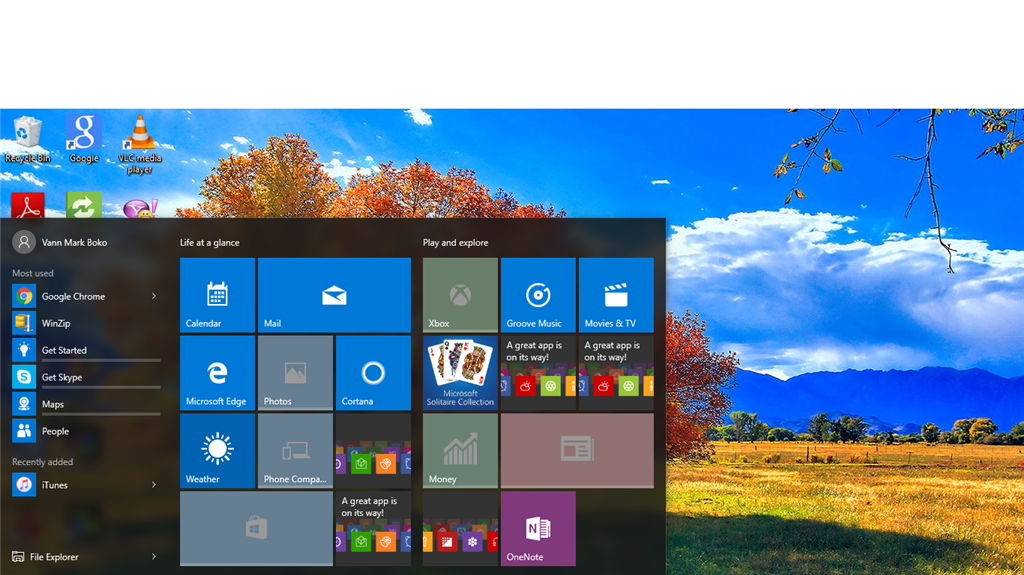
Task: Open File Explorer from Start menu
Action: [54, 557]
